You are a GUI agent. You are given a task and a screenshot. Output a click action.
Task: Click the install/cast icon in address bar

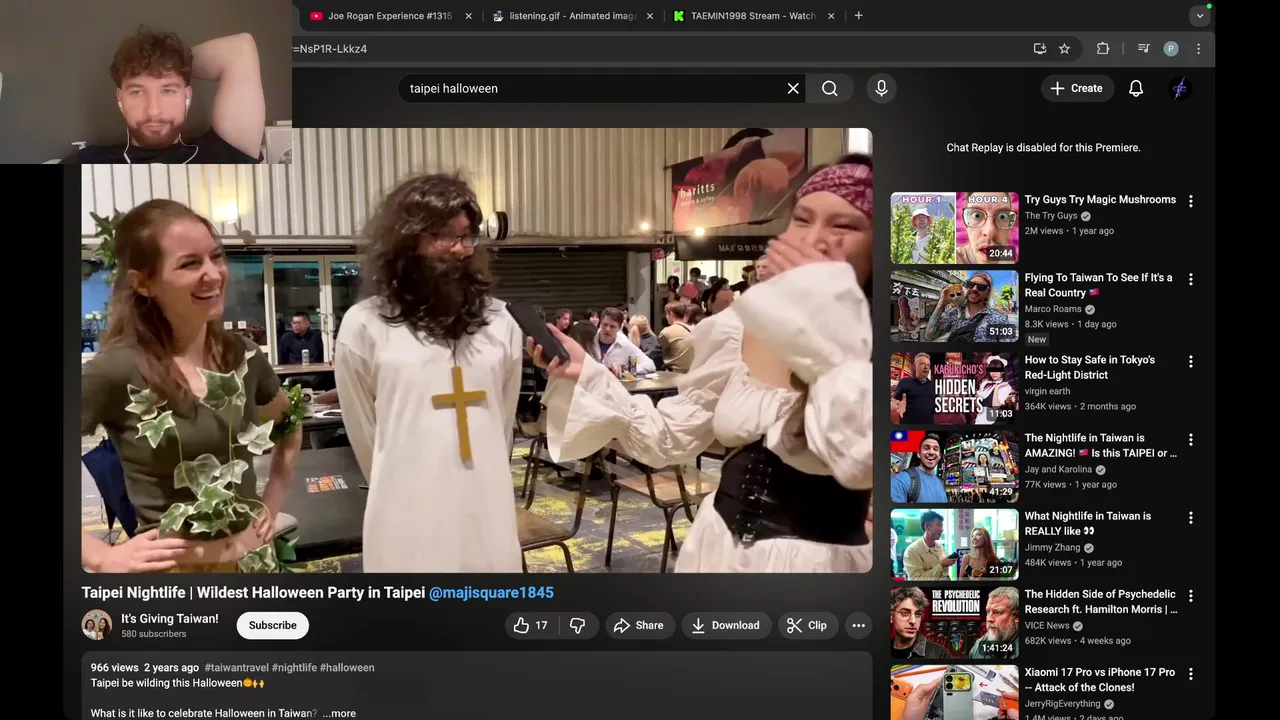tap(1040, 48)
